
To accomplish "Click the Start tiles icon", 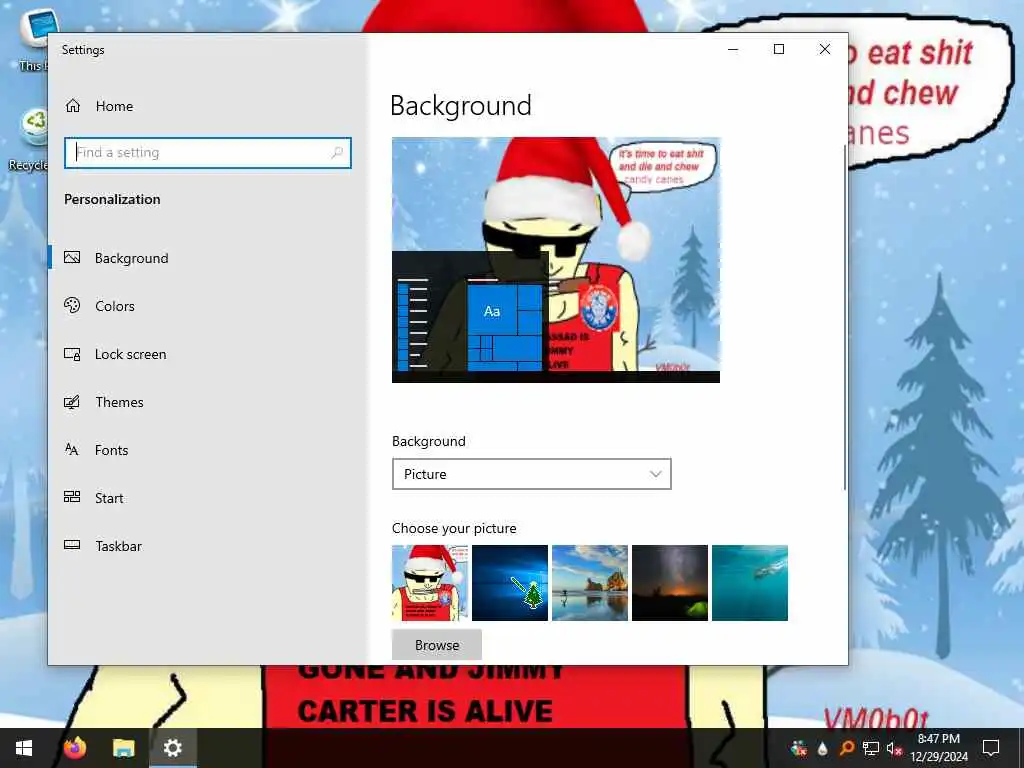I will tap(72, 497).
